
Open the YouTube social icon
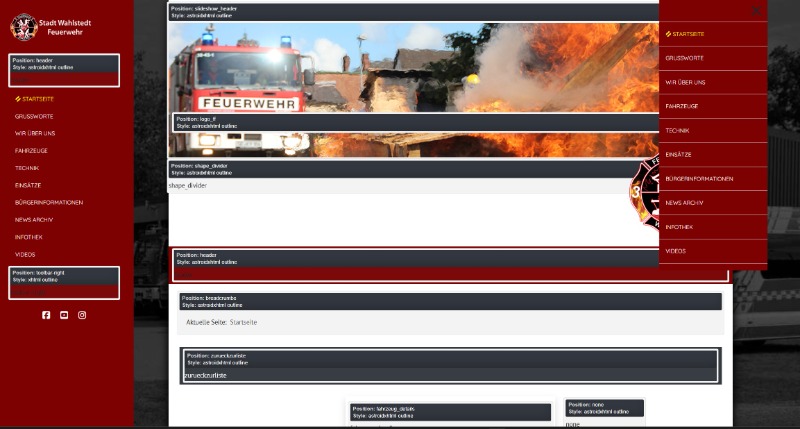(64, 315)
